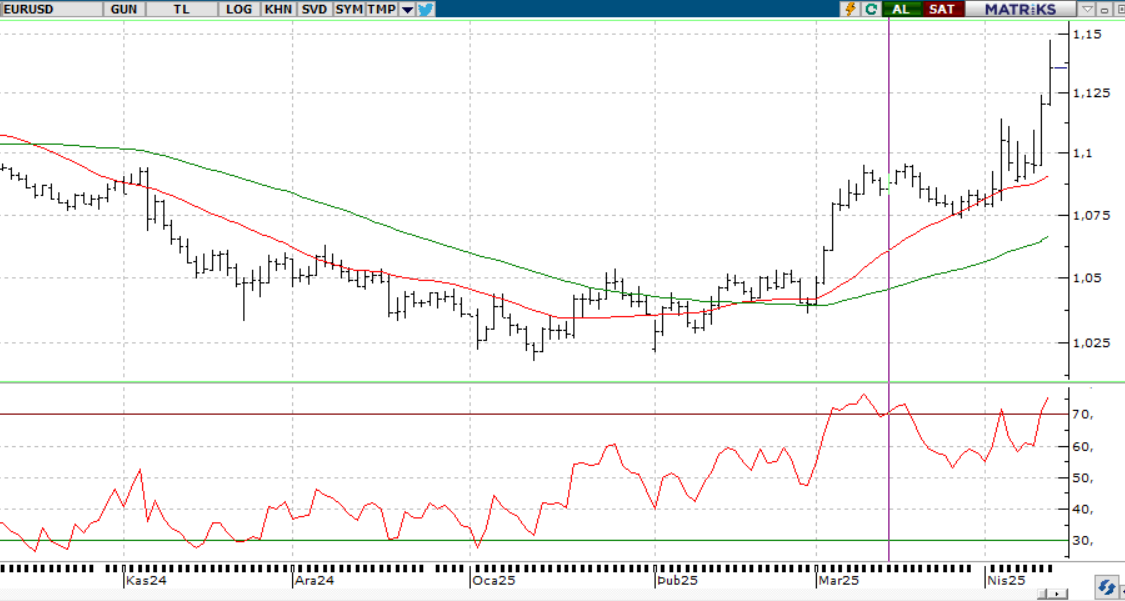The image size is (1125, 601).
Task: Open the Twitter bird icon
Action: click(x=425, y=9)
